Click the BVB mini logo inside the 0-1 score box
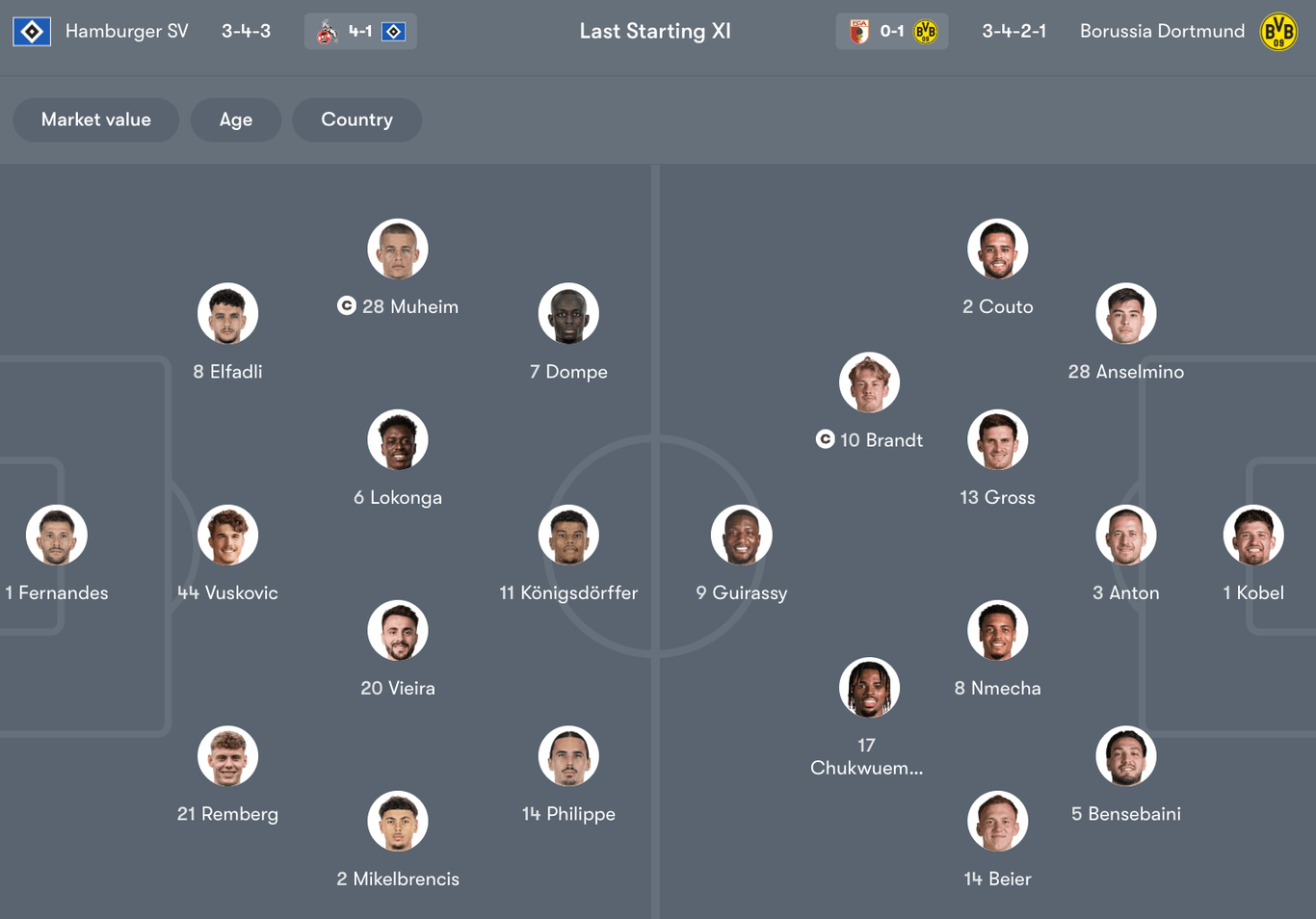1316x919 pixels. click(x=925, y=30)
